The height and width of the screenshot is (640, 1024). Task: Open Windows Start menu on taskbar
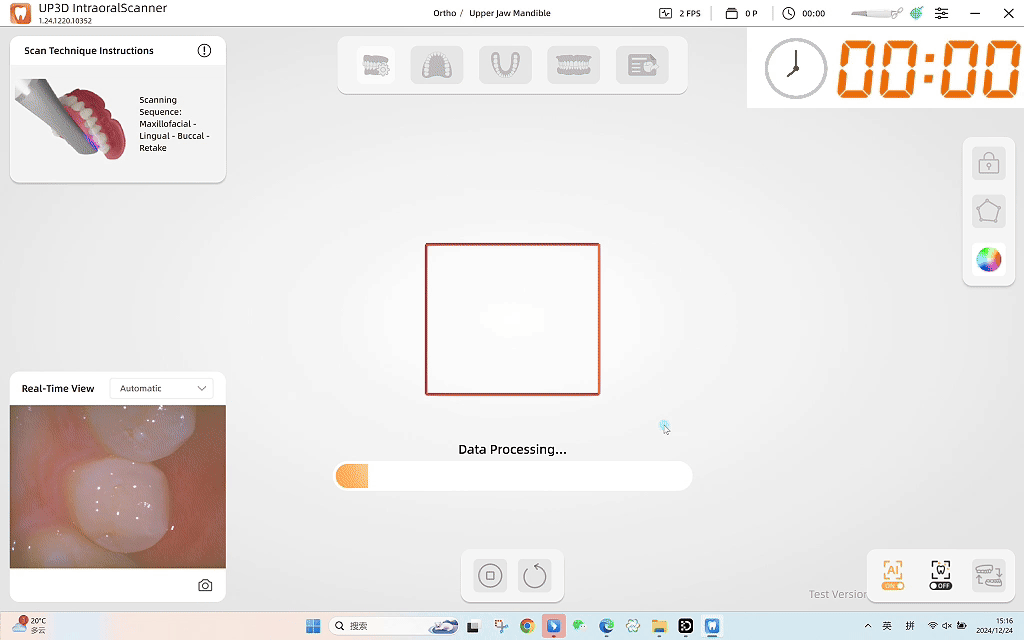[x=313, y=626]
